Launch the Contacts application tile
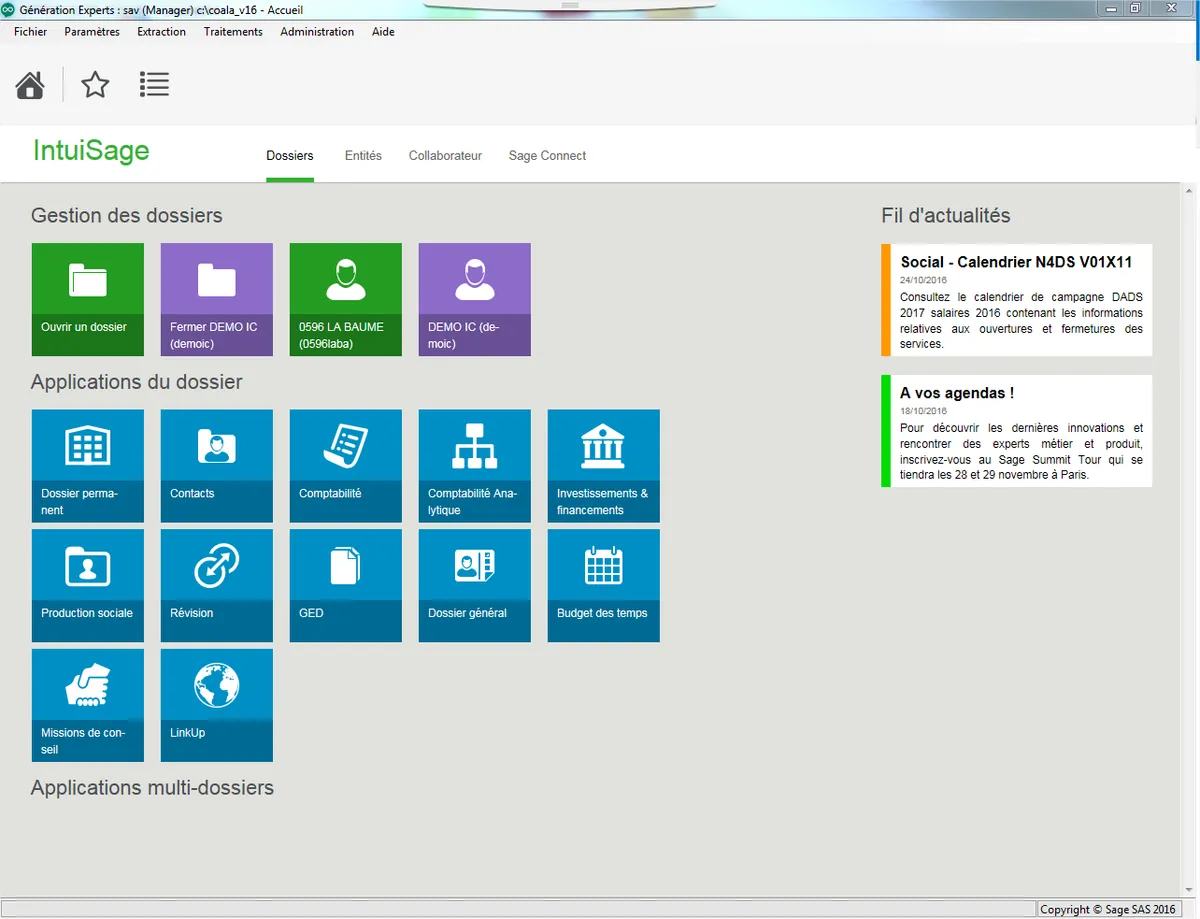 coord(217,466)
